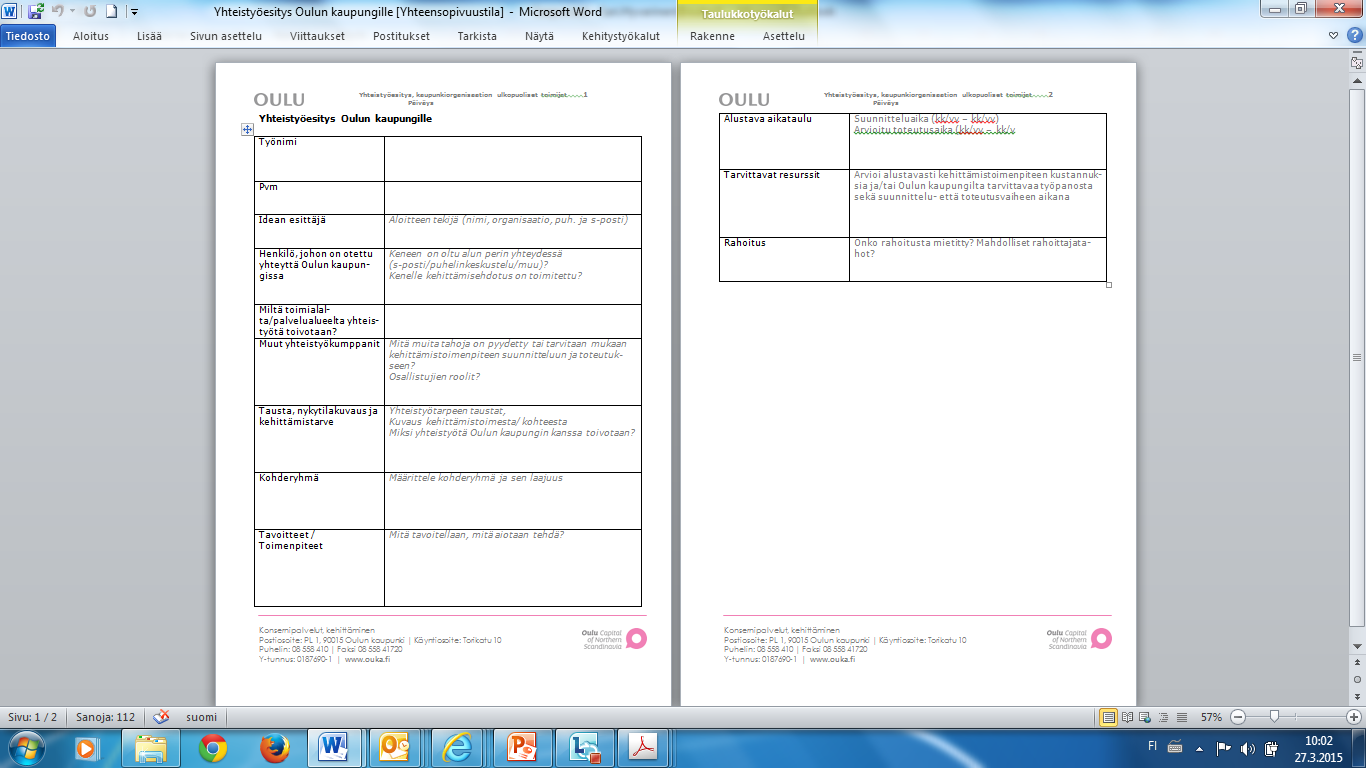The image size is (1366, 768).
Task: Click the proofing errors status icon
Action: (x=161, y=717)
